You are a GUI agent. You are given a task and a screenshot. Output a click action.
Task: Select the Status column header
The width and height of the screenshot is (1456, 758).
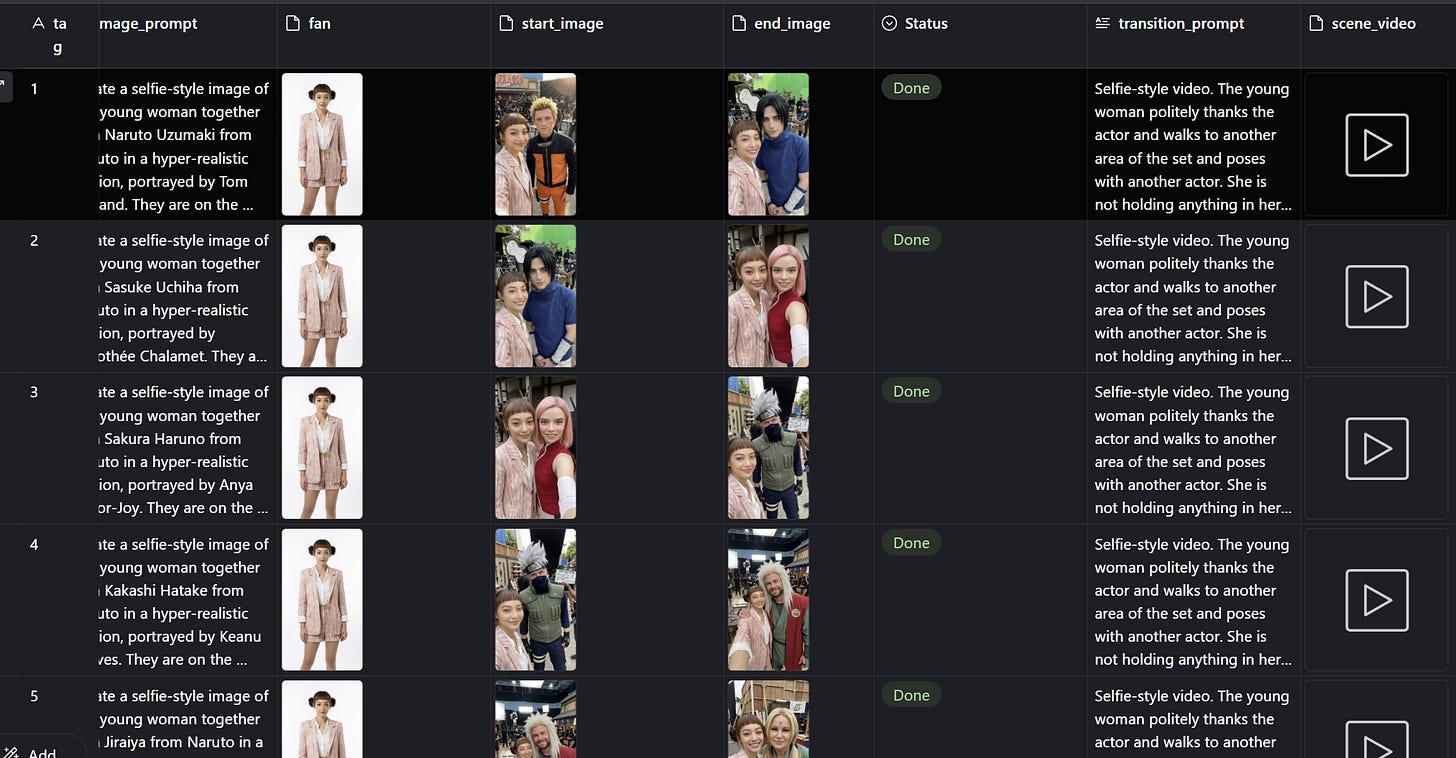(x=980, y=35)
